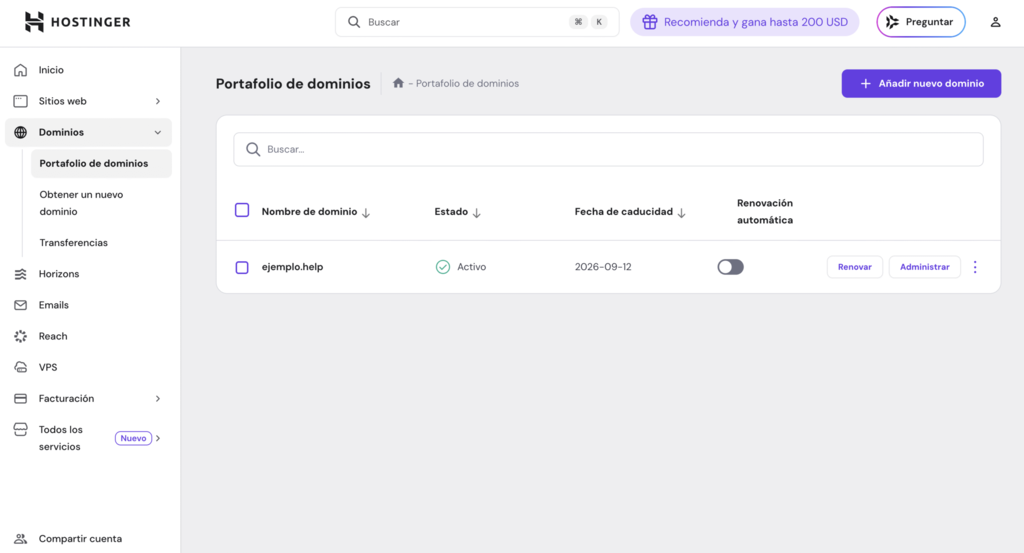Click the 2026-09-12 expiry date
This screenshot has height=553, width=1024.
click(x=603, y=267)
